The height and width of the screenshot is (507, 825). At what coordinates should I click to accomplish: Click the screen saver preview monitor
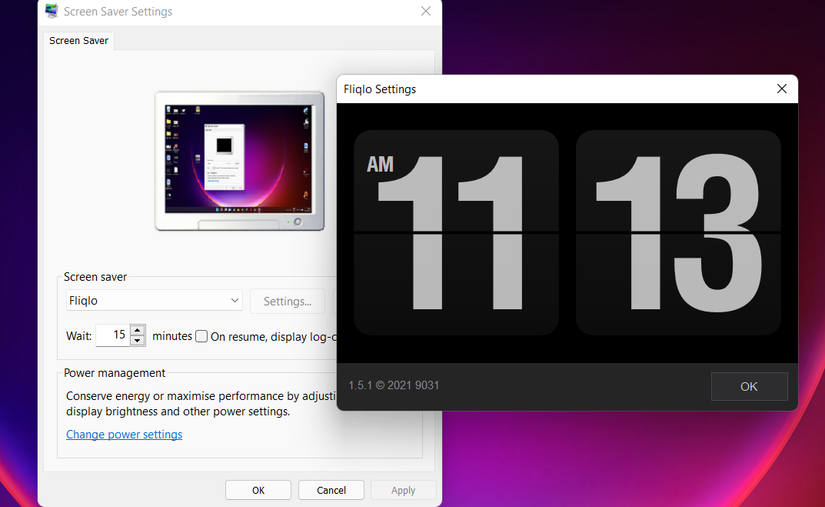pos(239,160)
